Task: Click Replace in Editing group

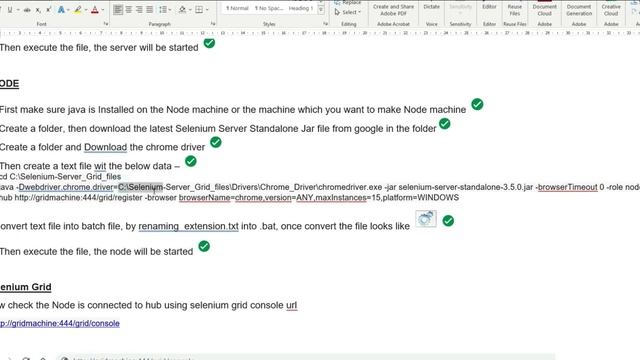Action: [x=348, y=2]
